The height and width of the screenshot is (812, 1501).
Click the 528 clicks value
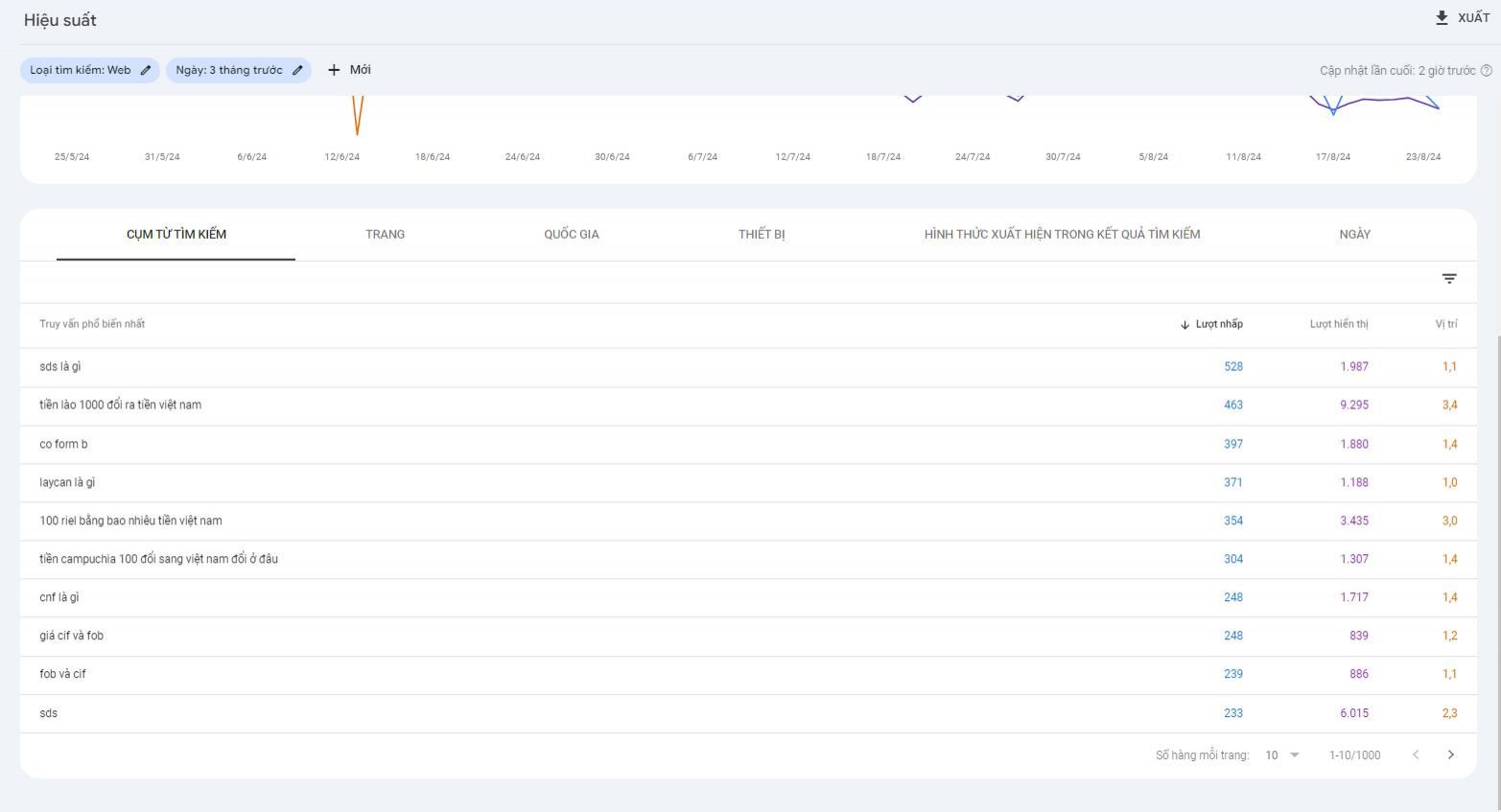1233,367
